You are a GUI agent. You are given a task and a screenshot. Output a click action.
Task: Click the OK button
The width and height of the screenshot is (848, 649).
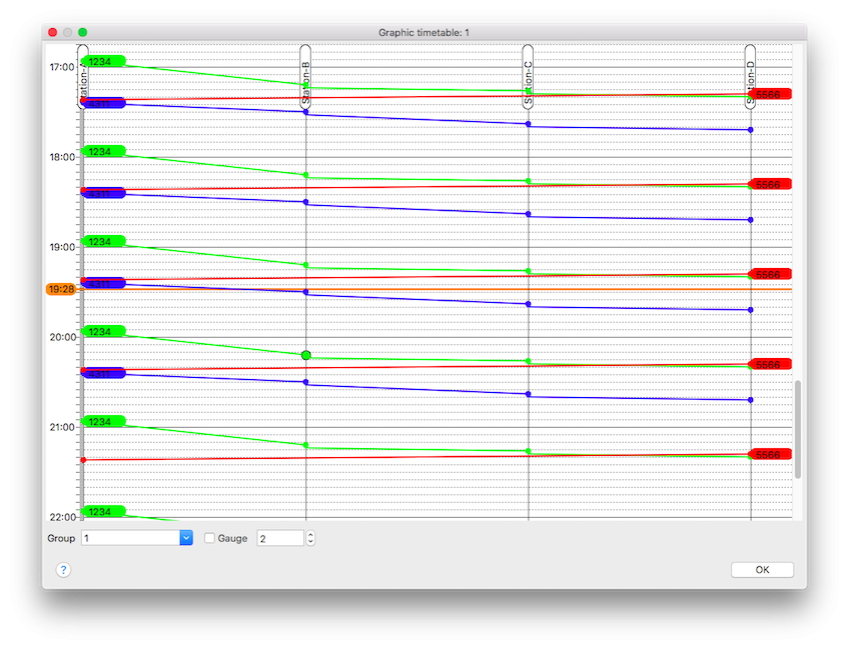(762, 570)
